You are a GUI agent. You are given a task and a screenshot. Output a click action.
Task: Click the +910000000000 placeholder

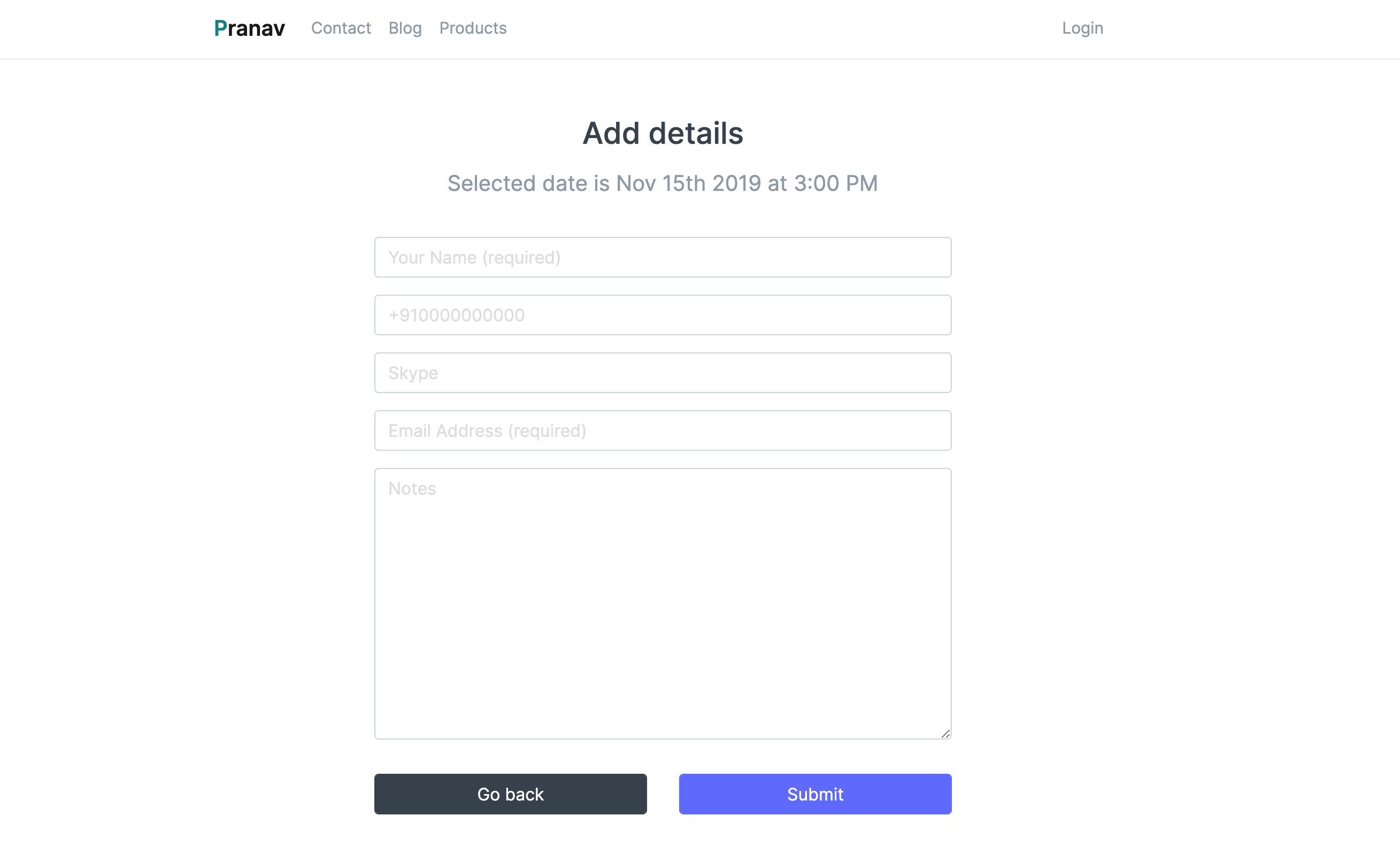(x=456, y=315)
